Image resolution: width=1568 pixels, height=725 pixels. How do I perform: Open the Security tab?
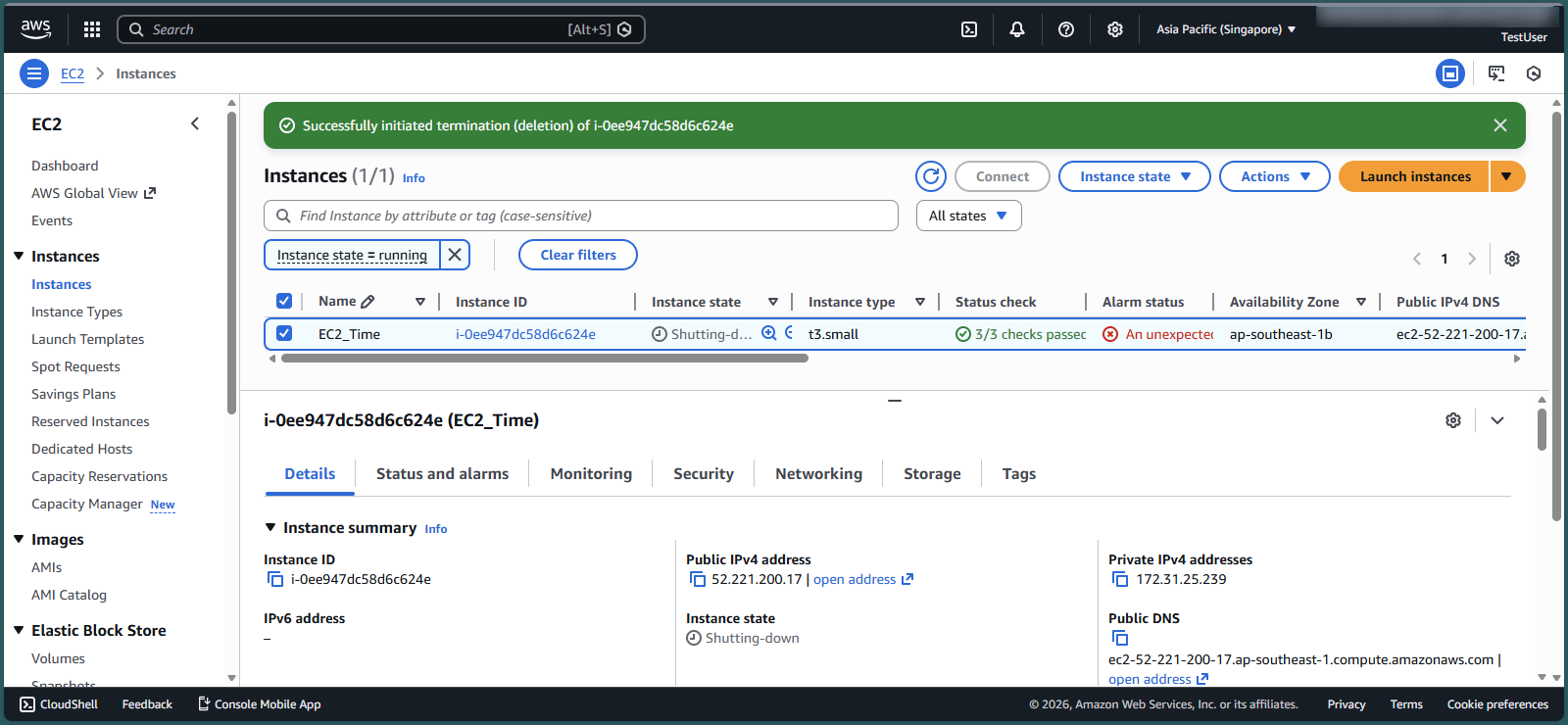click(x=703, y=473)
